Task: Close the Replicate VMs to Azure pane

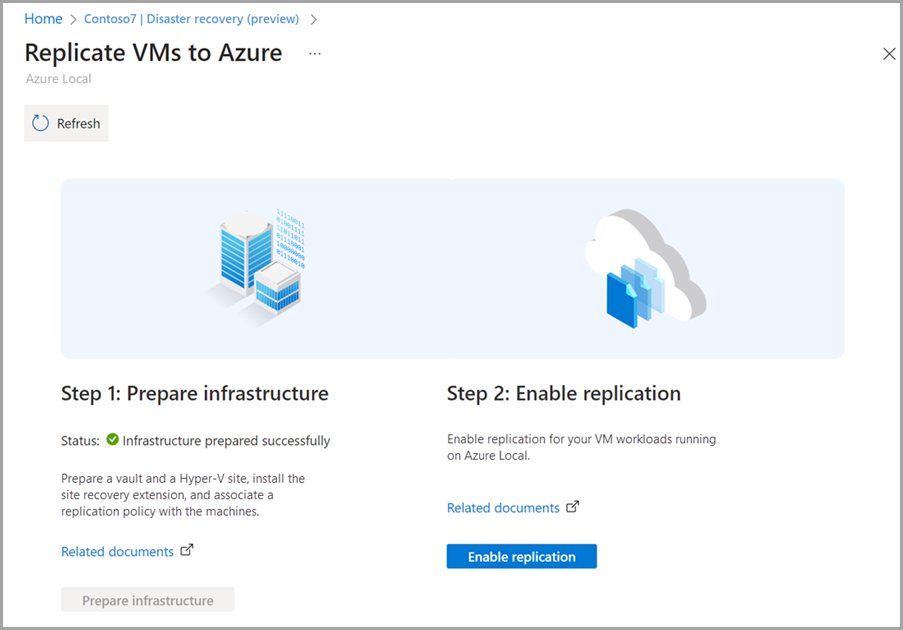Action: 888,53
